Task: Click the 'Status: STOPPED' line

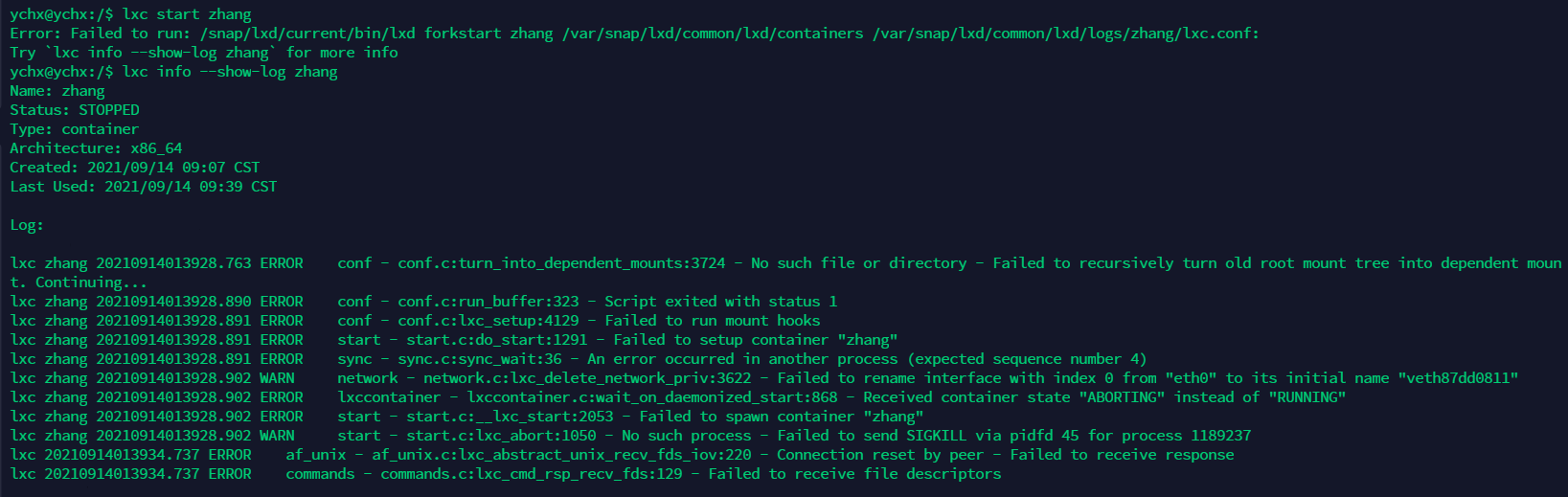Action: pyautogui.click(x=75, y=110)
